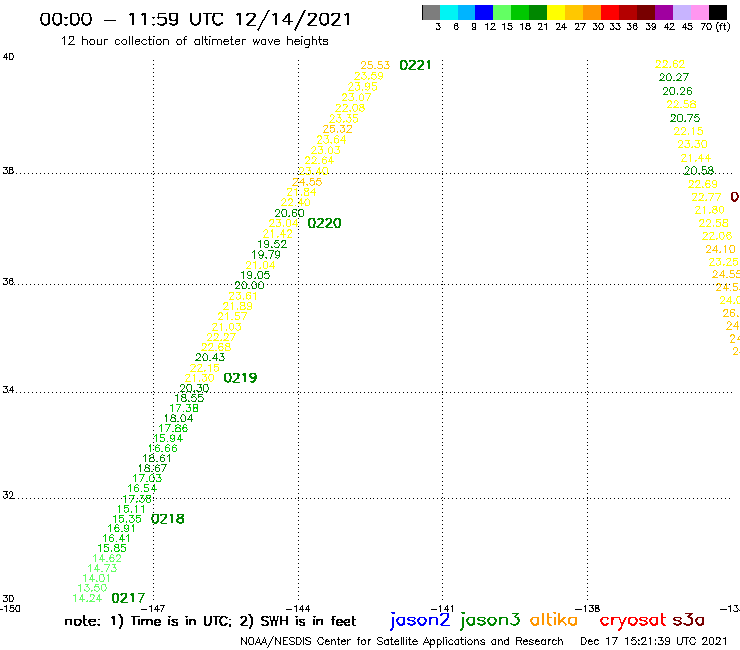Viewport: 740px width, 650px height.
Task: Select the 20.60 wave height reading
Action: (289, 213)
